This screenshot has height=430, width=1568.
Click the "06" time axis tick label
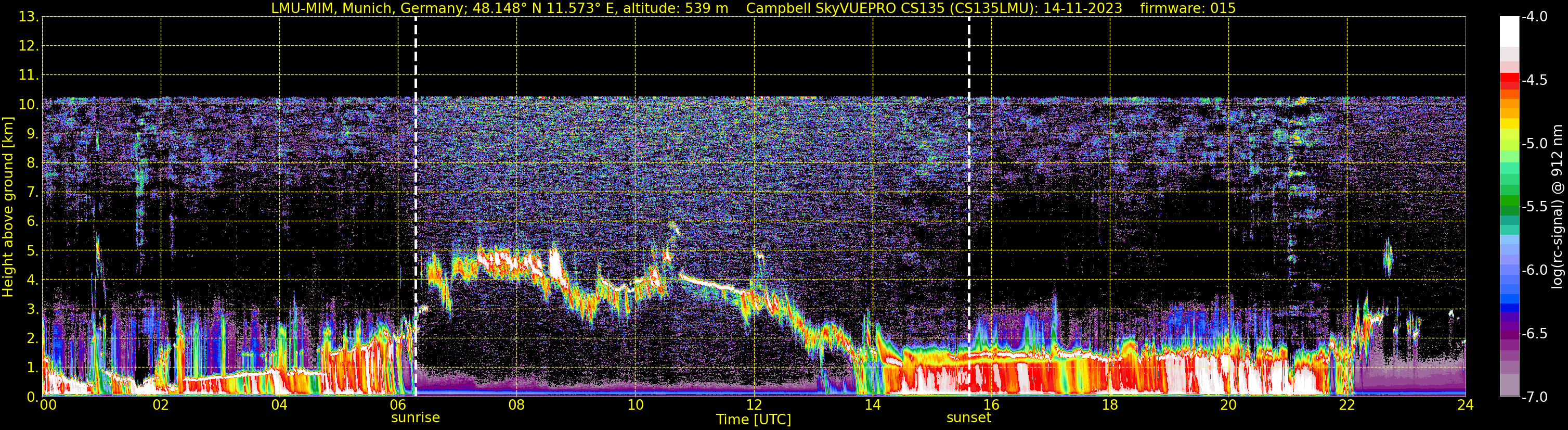(398, 405)
